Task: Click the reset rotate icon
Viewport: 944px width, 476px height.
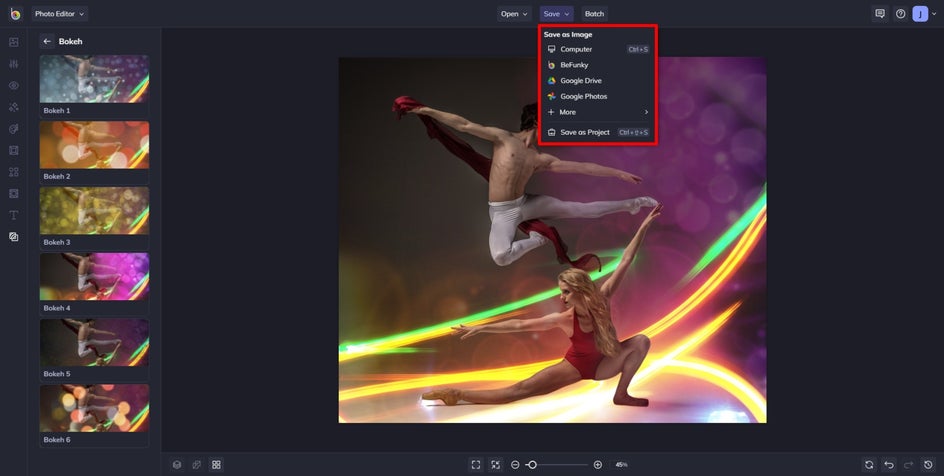Action: click(x=869, y=465)
